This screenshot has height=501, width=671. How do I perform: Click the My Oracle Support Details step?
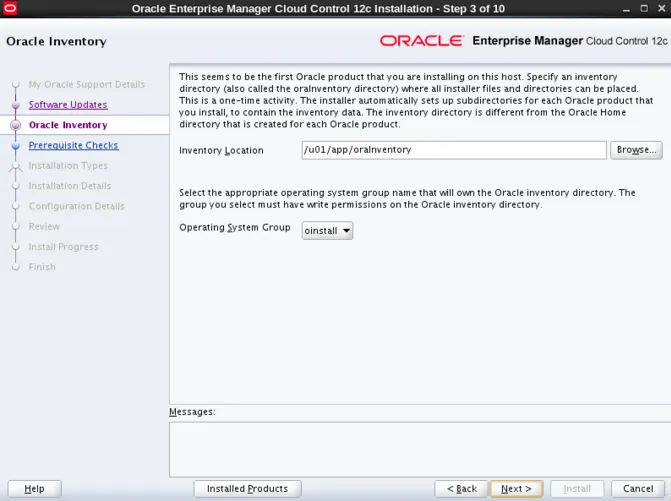[87, 84]
